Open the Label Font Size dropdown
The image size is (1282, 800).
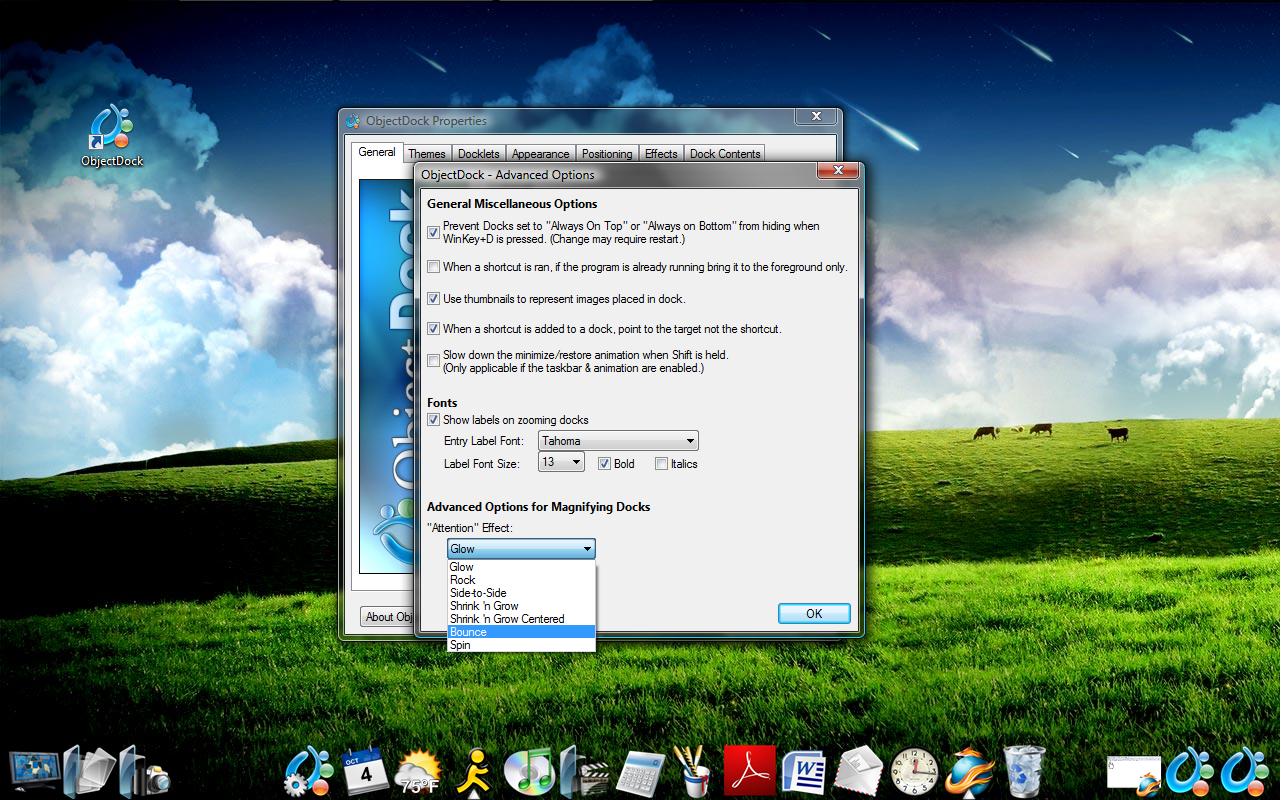click(561, 462)
